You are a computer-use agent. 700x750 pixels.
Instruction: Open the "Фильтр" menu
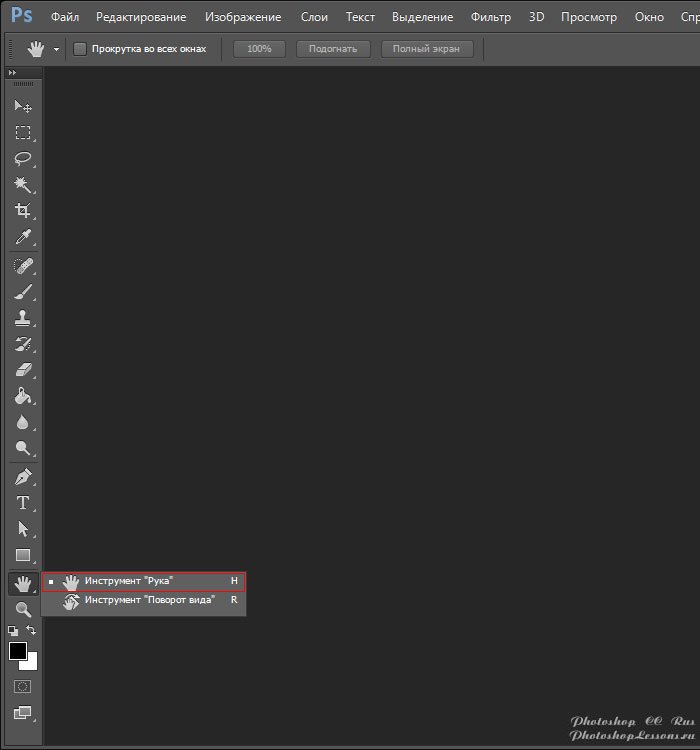(x=490, y=17)
